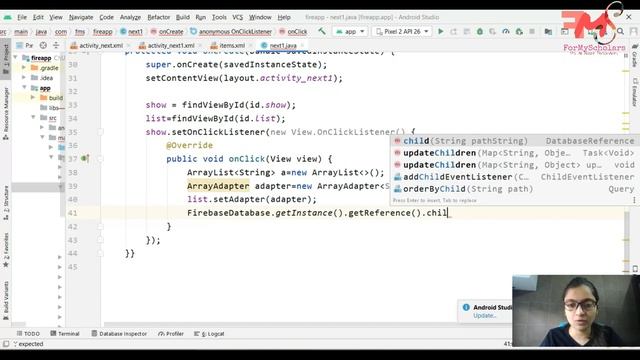Image resolution: width=640 pixels, height=360 pixels.
Task: Open the File menu
Action: (22, 17)
